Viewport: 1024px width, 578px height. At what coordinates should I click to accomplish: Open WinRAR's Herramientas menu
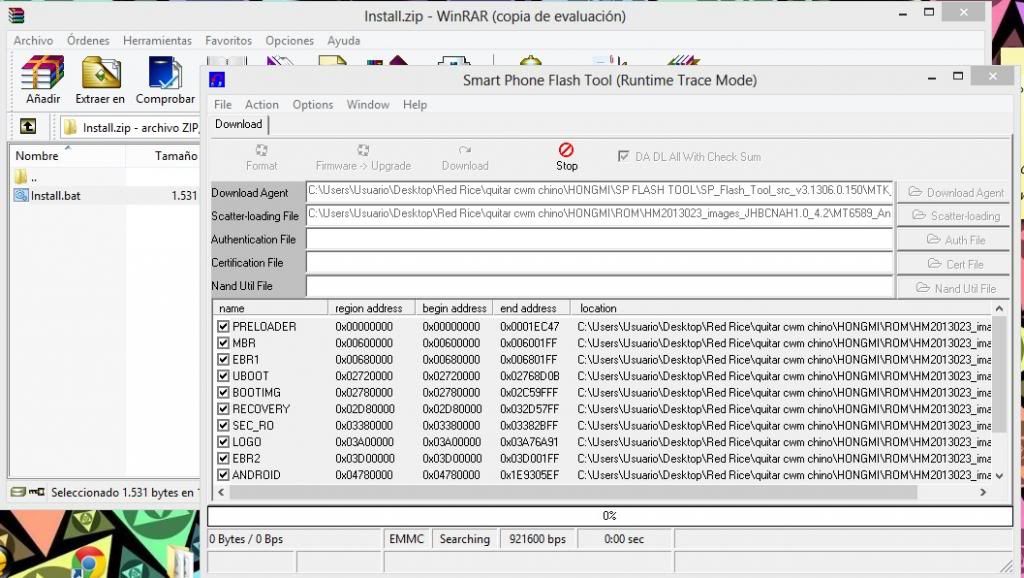click(x=157, y=40)
